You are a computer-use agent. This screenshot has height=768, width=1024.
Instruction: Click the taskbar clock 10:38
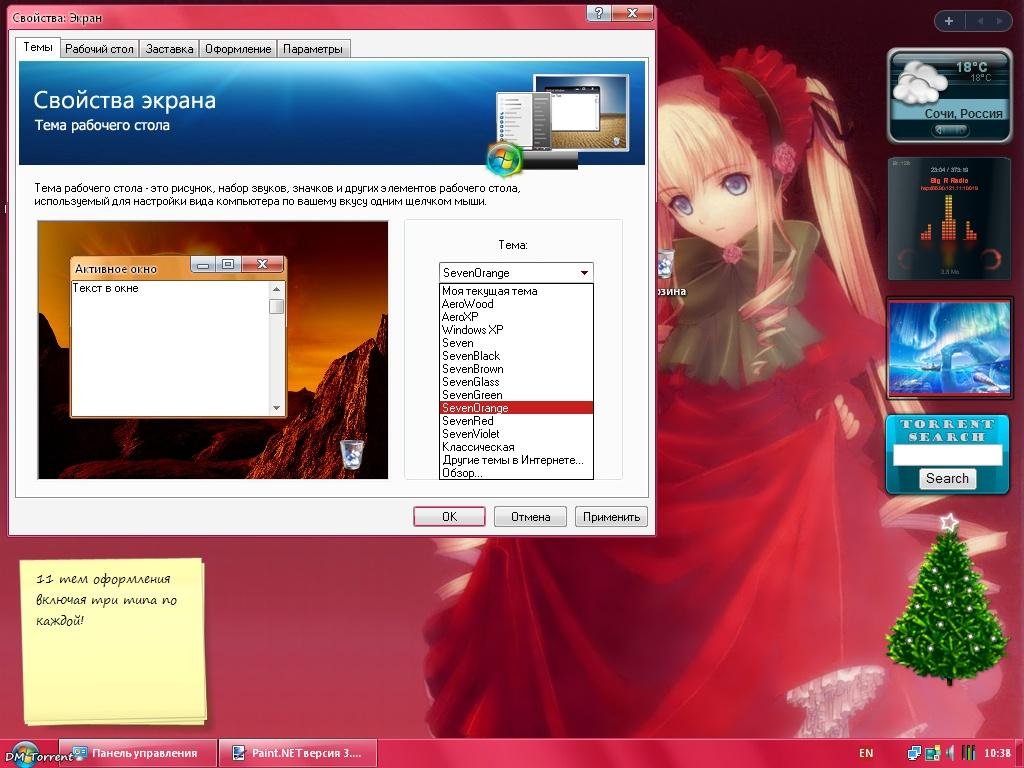coord(997,753)
